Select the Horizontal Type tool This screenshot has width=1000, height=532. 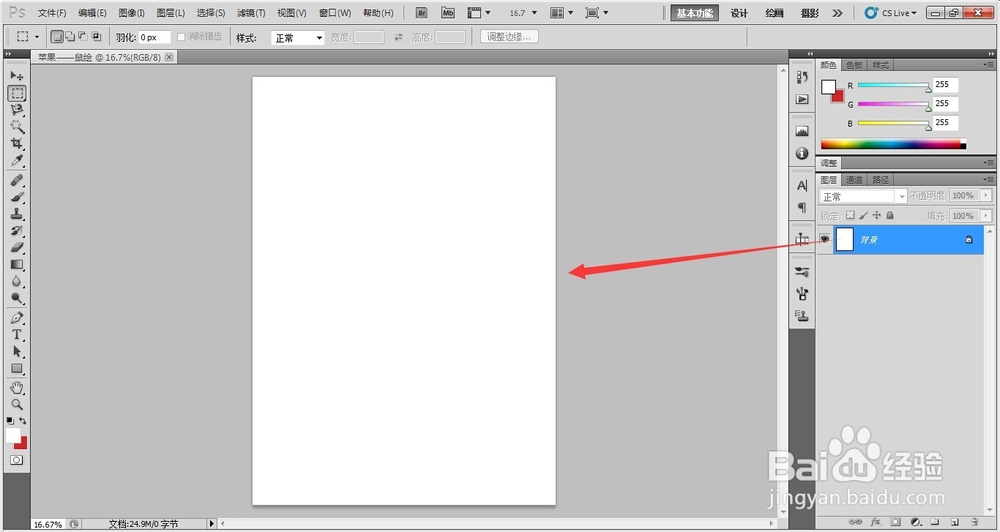pos(17,334)
